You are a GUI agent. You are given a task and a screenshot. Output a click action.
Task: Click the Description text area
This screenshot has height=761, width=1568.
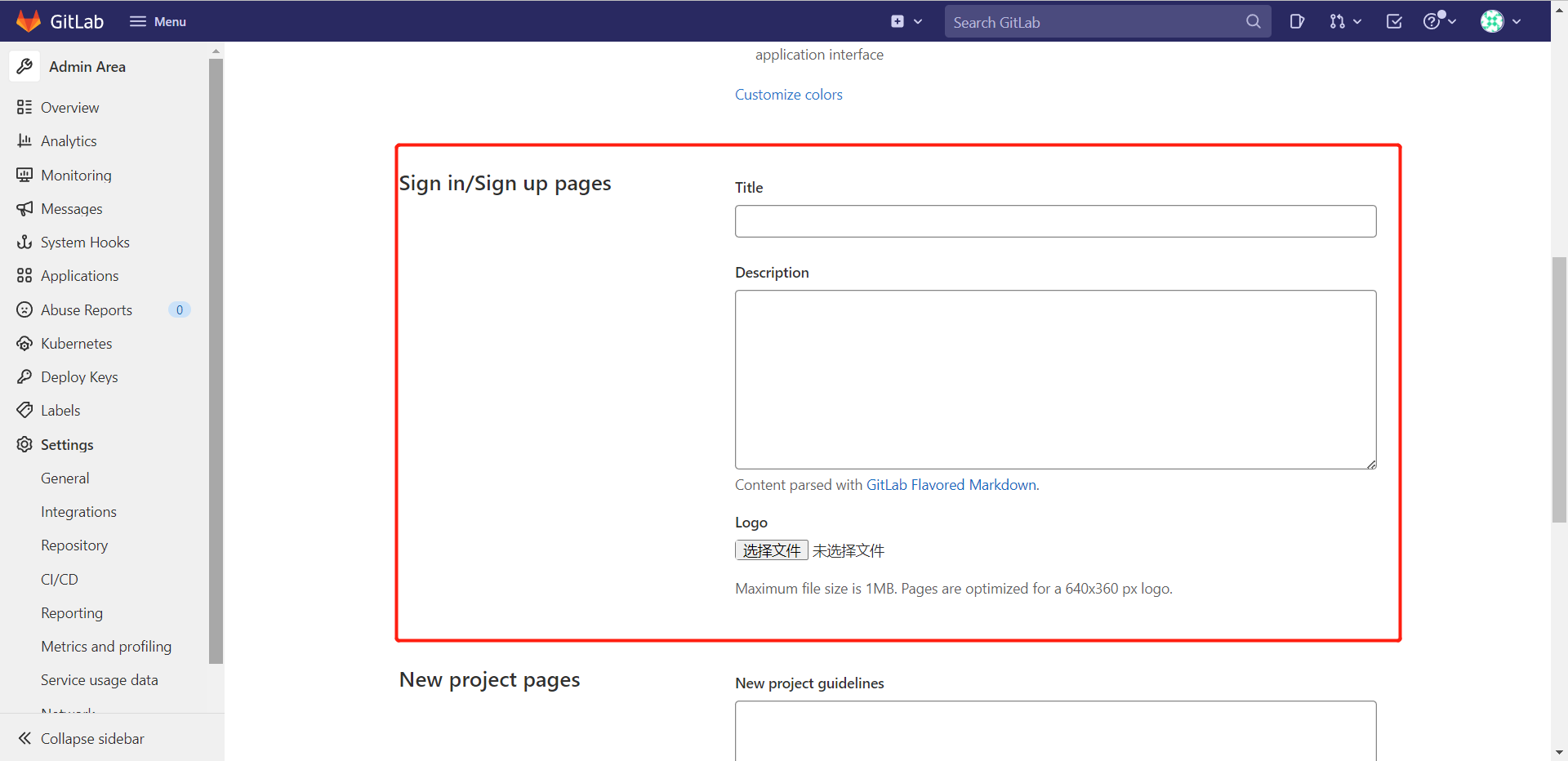[1055, 380]
